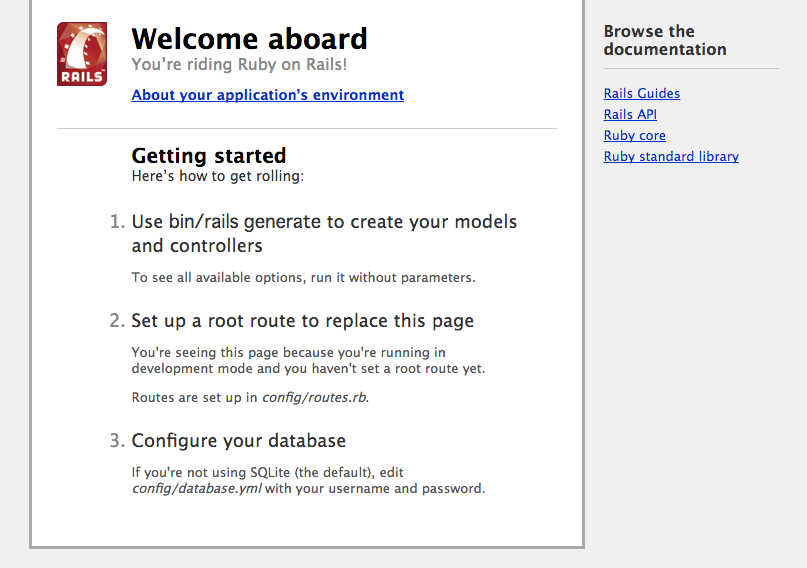Click the config/database.yml italic text

coord(197,488)
